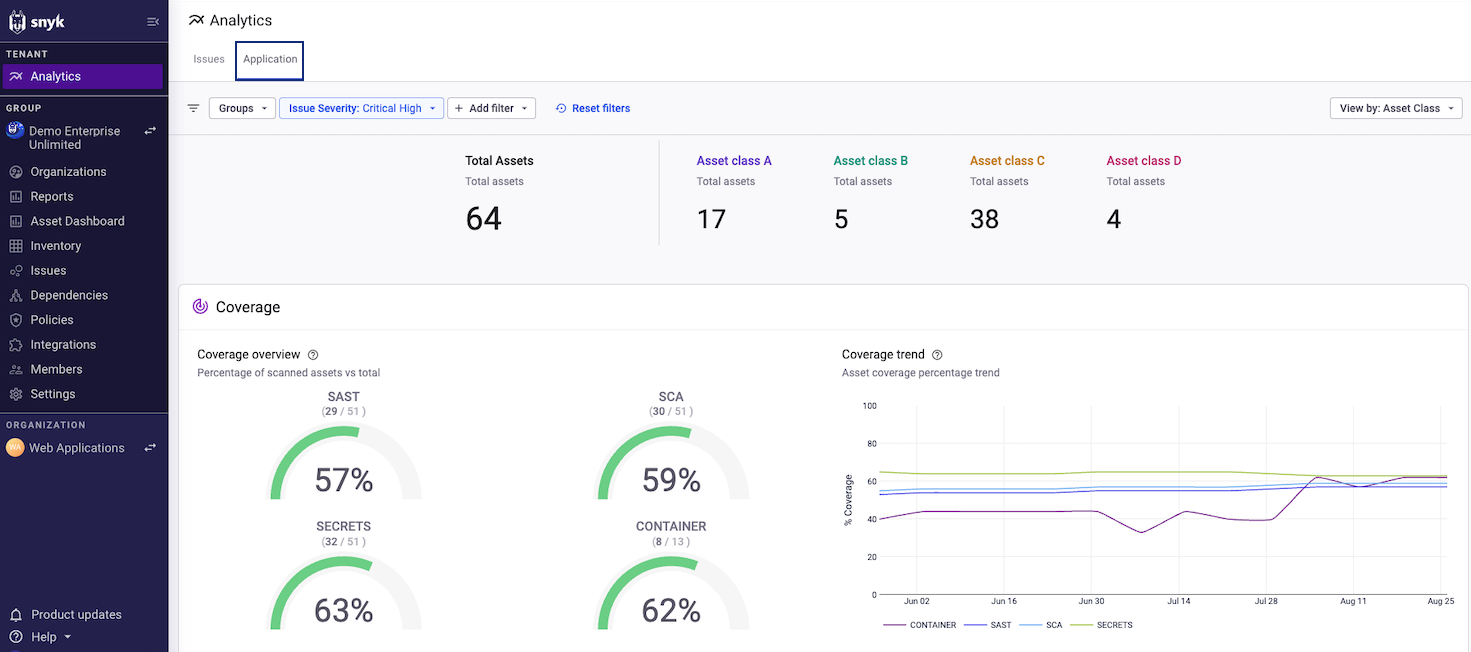
Task: Click the Coverage overview help icon
Action: tap(313, 355)
